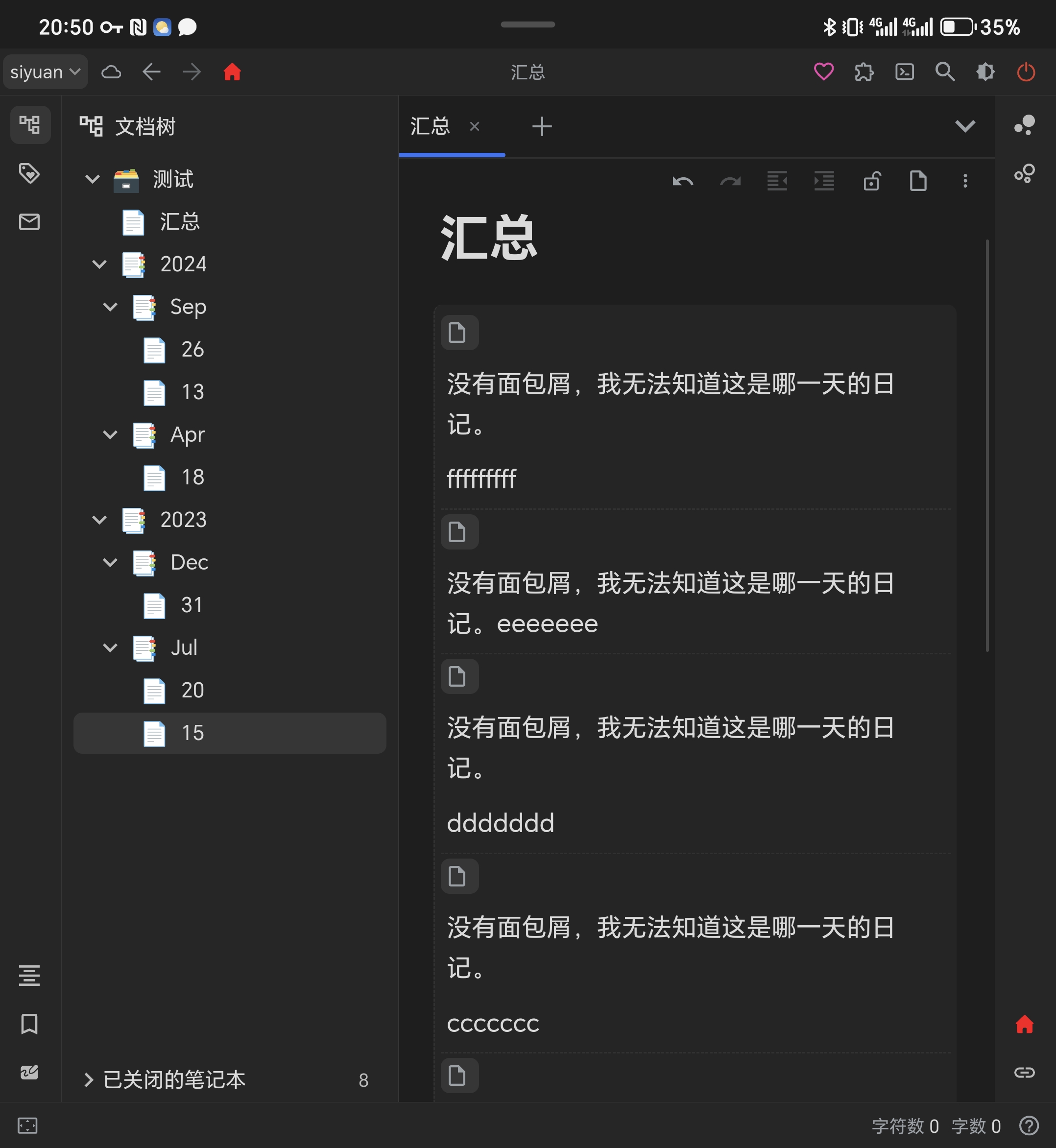Open the siyuan workspace dropdown
Image resolution: width=1056 pixels, height=1148 pixels.
coord(45,72)
